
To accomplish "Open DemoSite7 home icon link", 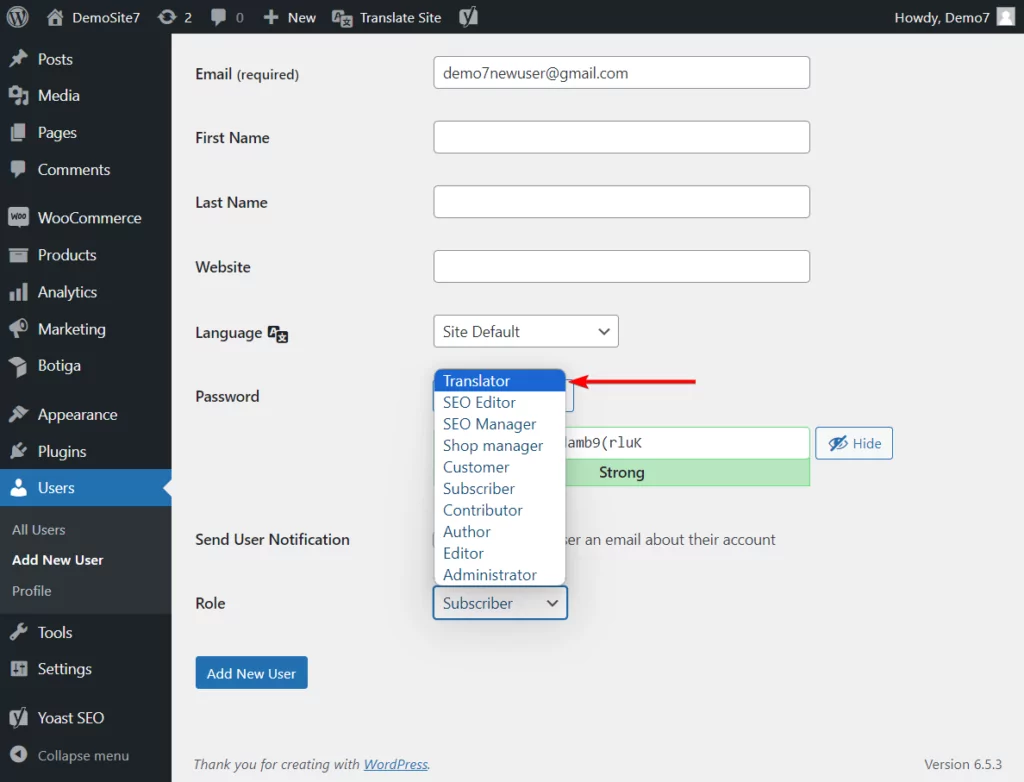I will pyautogui.click(x=55, y=17).
